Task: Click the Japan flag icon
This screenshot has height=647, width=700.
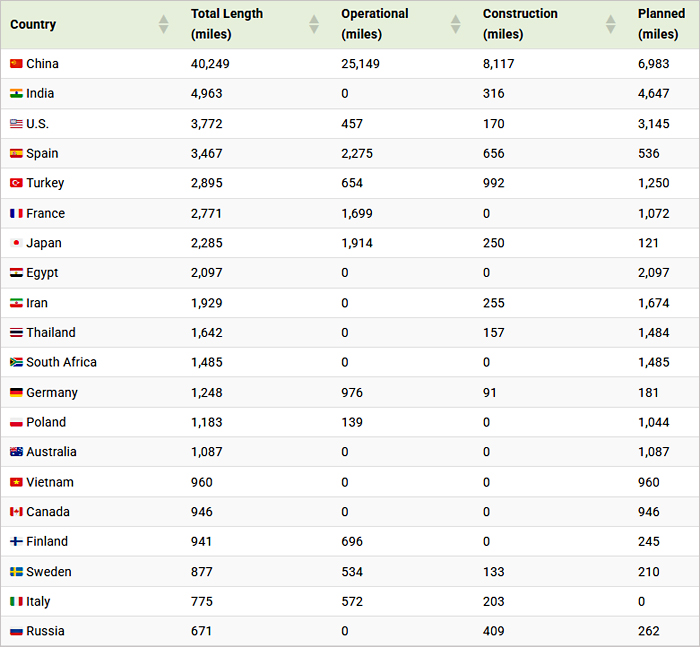Action: point(16,243)
